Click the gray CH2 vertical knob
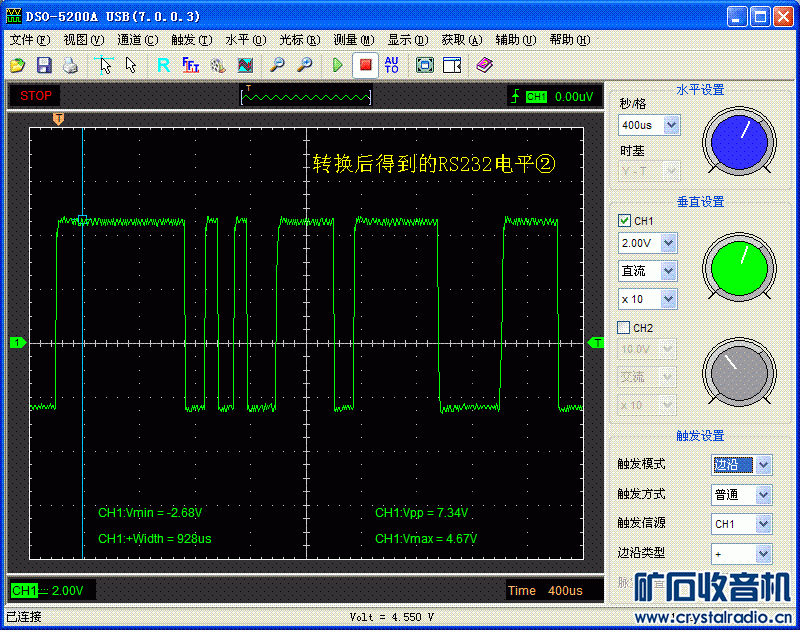Image resolution: width=800 pixels, height=630 pixels. (x=739, y=372)
